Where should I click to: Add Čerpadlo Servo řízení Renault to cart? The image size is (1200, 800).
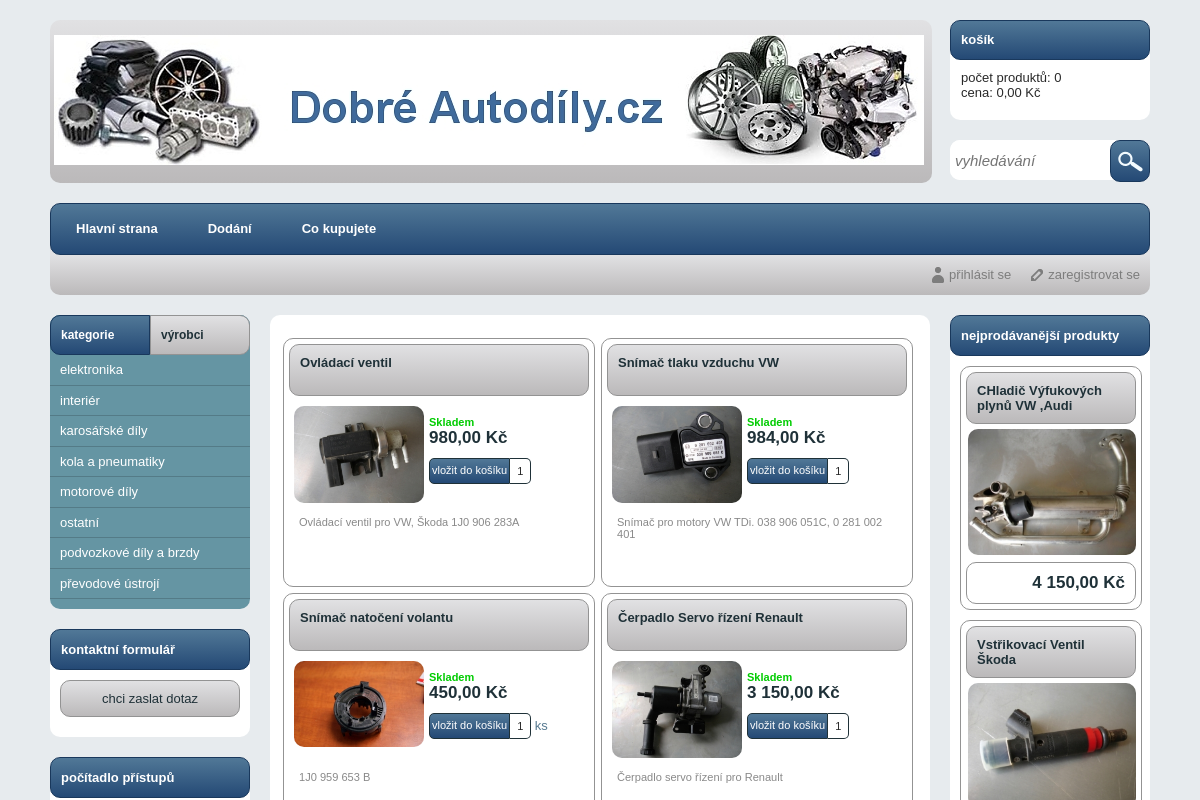(787, 726)
